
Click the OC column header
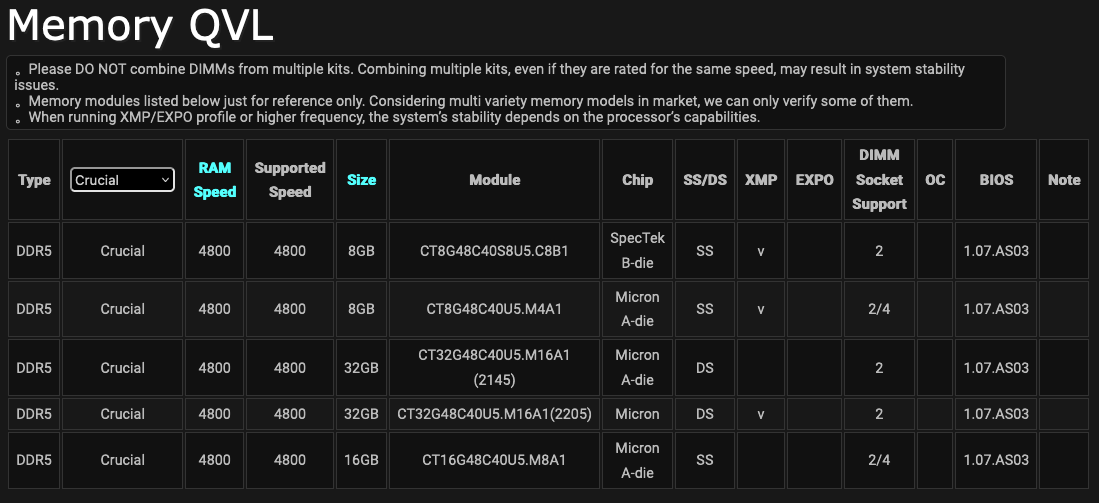[935, 180]
